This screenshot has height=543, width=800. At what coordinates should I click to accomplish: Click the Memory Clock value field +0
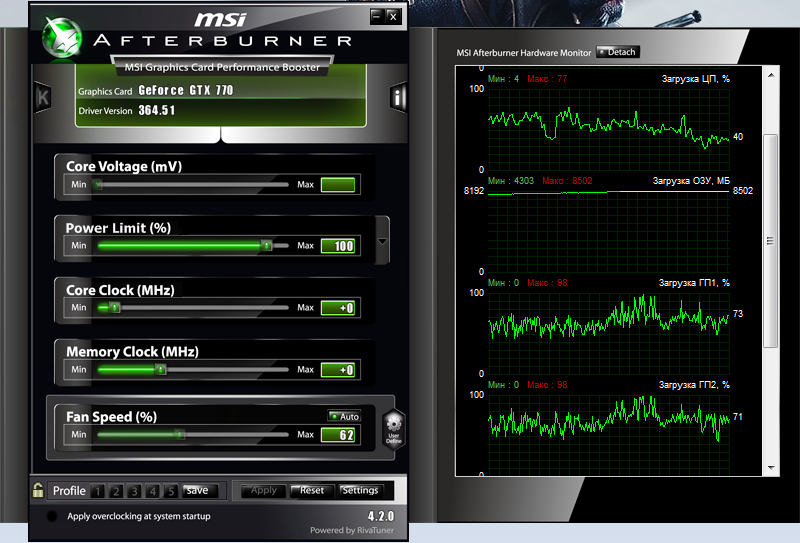(x=338, y=369)
